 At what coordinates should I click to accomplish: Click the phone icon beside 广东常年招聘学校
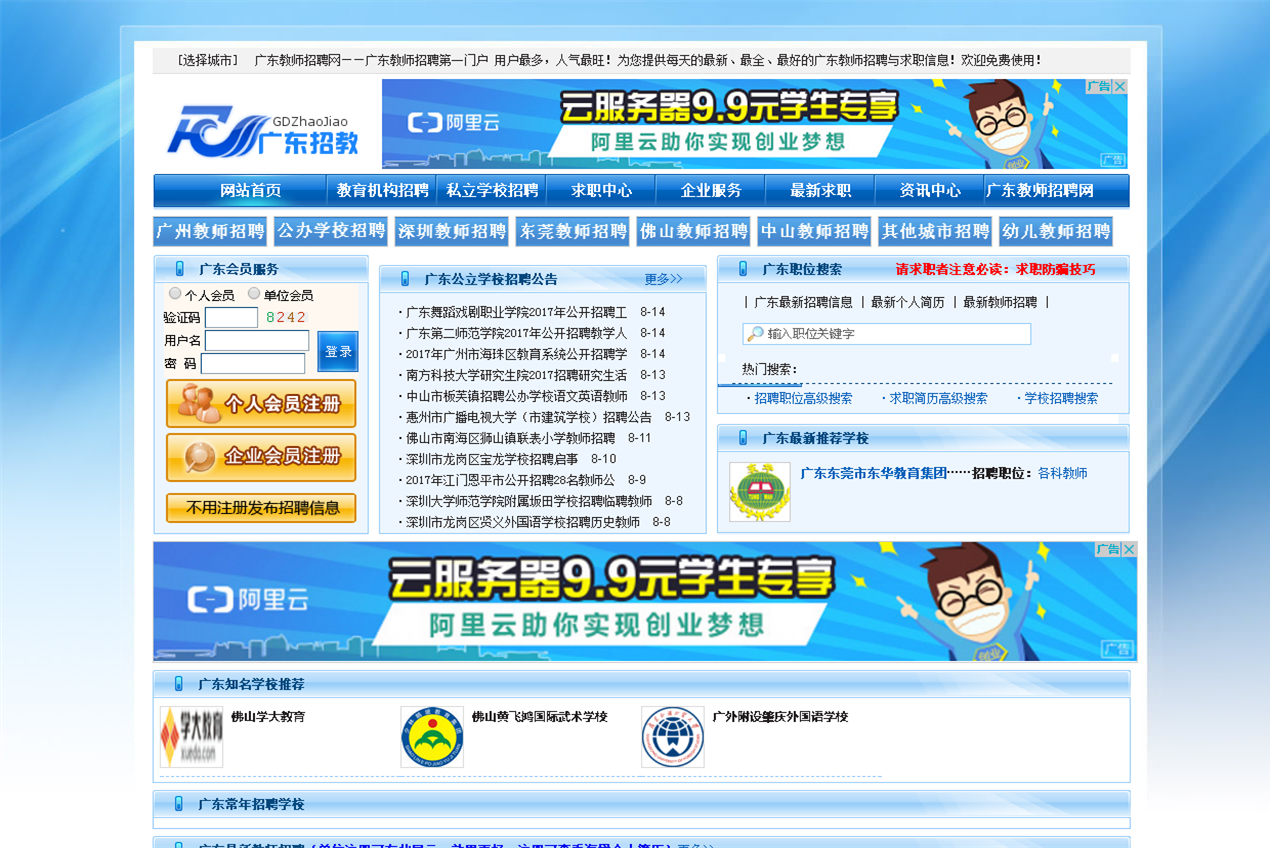pos(179,804)
